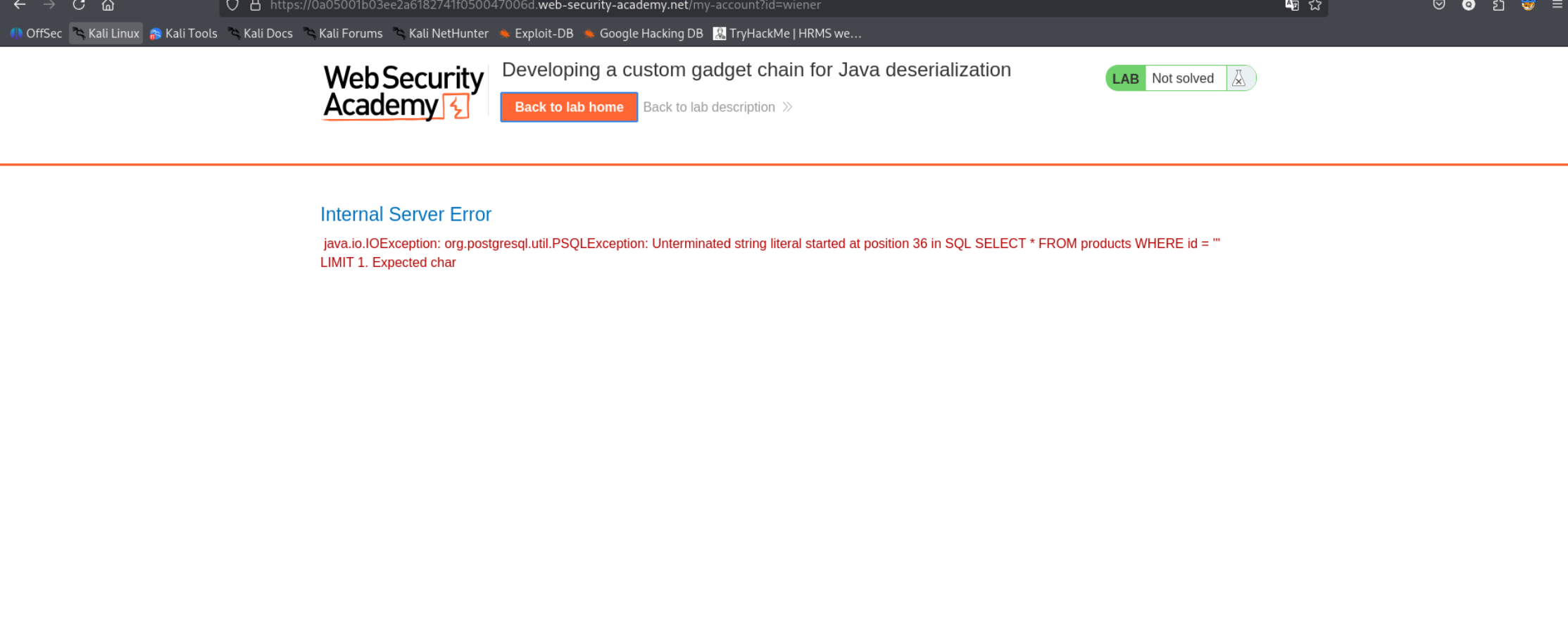Open the Pocket save icon
1568x641 pixels.
point(1439,5)
